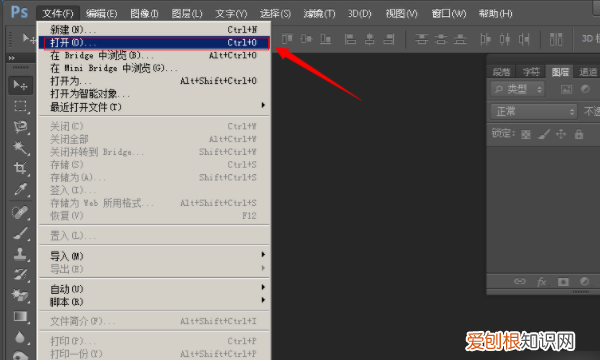Click distribute top edges icon

[421, 39]
